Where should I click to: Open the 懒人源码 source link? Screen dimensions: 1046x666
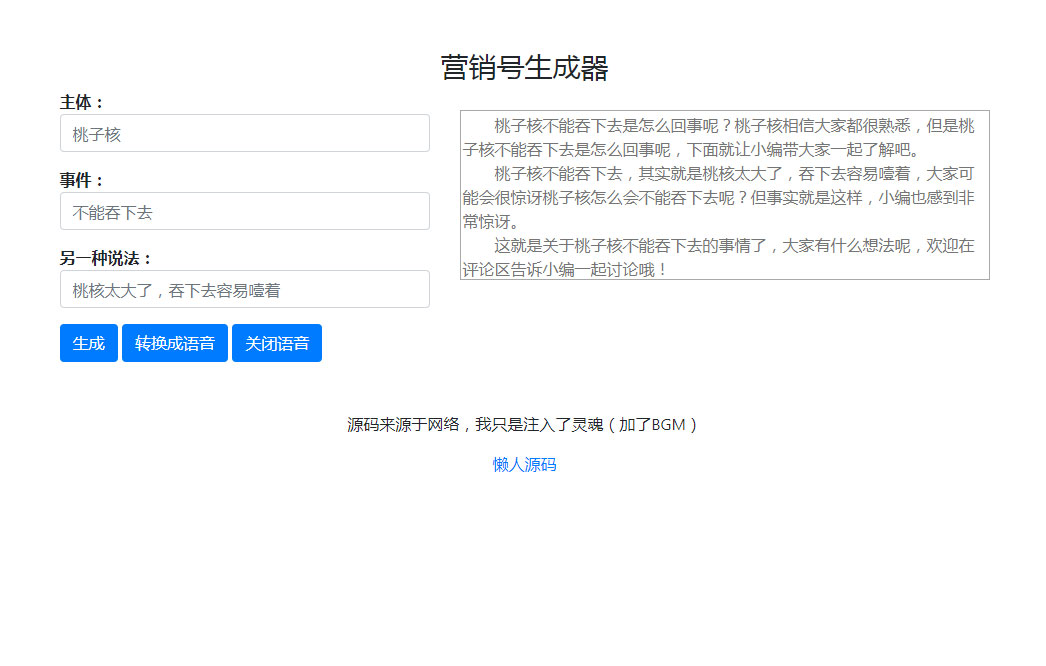pos(522,463)
